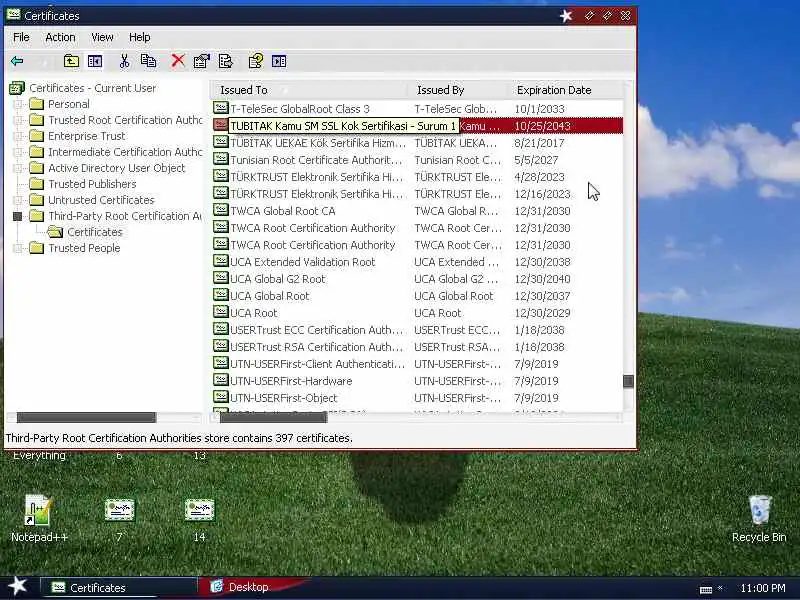The image size is (800, 600).
Task: Click the Cut scissors toolbar icon
Action: 124,61
